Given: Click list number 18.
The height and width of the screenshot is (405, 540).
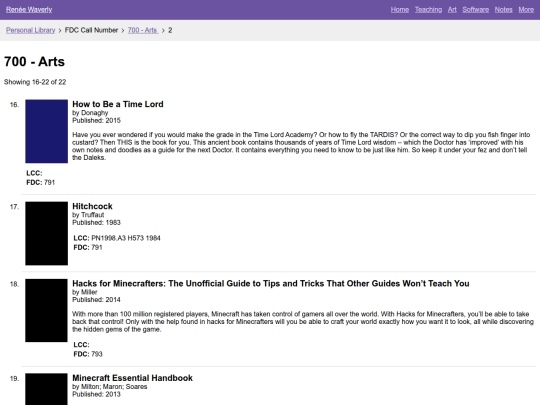Looking at the screenshot, I should click(14, 284).
